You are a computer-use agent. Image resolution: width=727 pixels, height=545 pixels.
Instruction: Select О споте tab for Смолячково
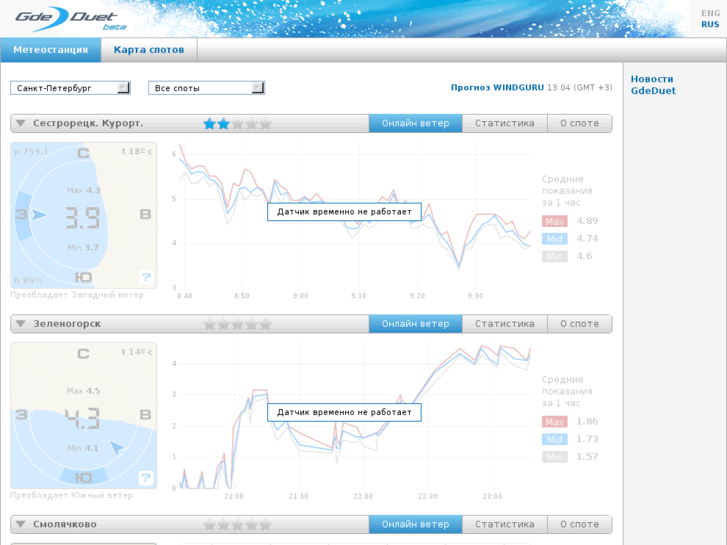[x=580, y=524]
